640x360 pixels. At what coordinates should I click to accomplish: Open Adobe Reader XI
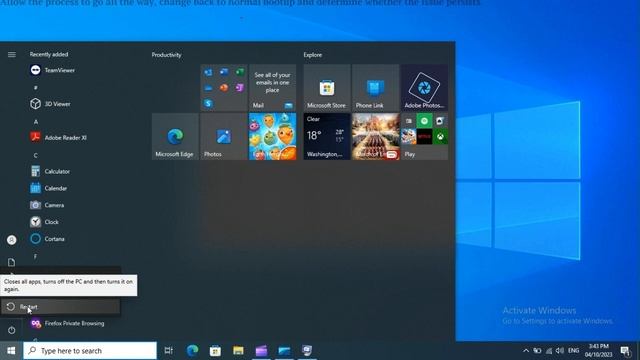58,138
